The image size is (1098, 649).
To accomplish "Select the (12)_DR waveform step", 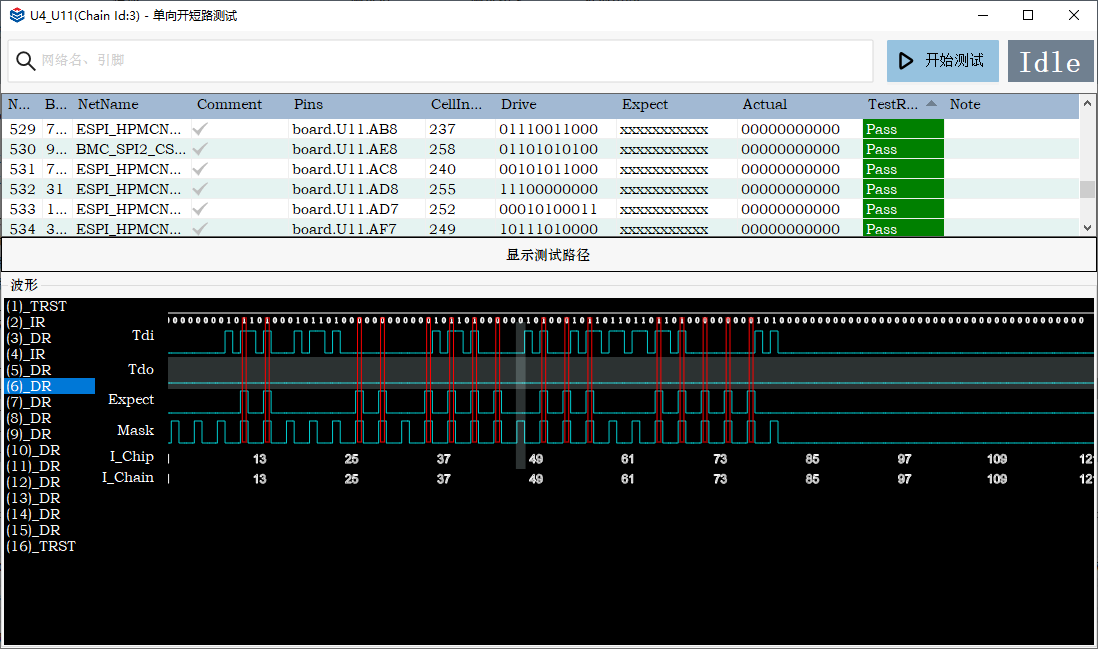I will [x=33, y=482].
